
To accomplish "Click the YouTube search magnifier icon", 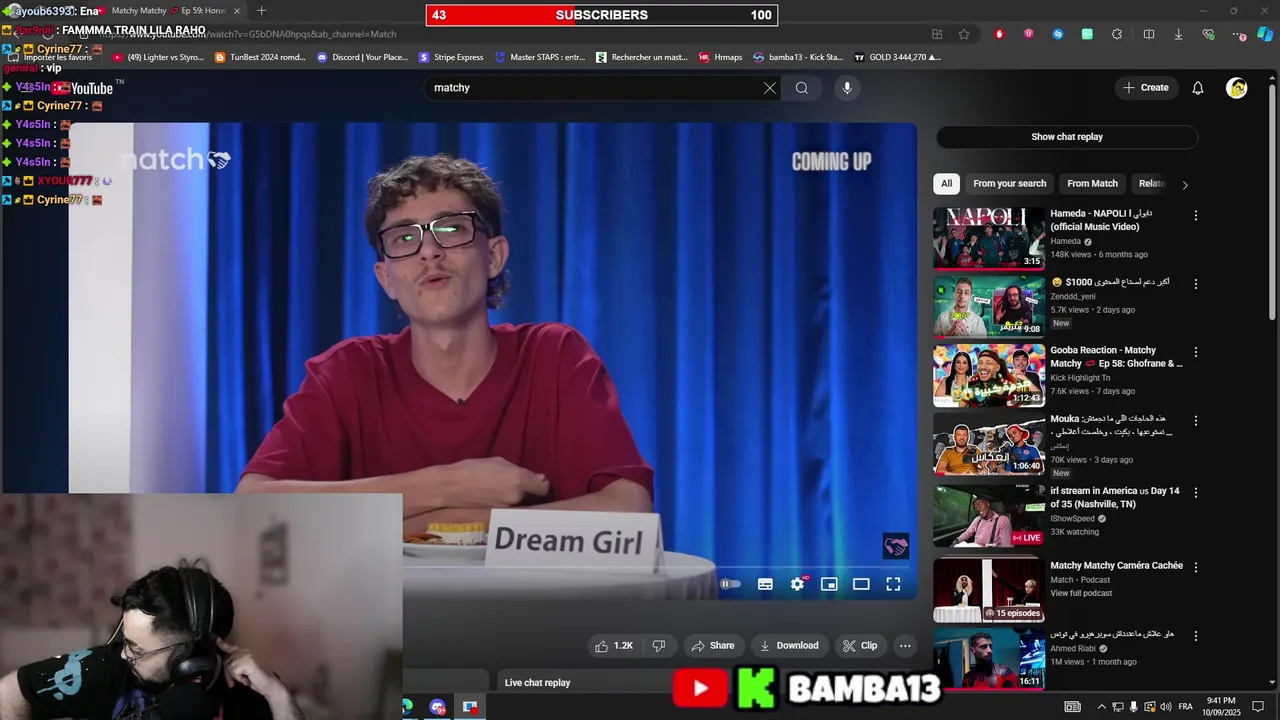I will click(x=802, y=88).
